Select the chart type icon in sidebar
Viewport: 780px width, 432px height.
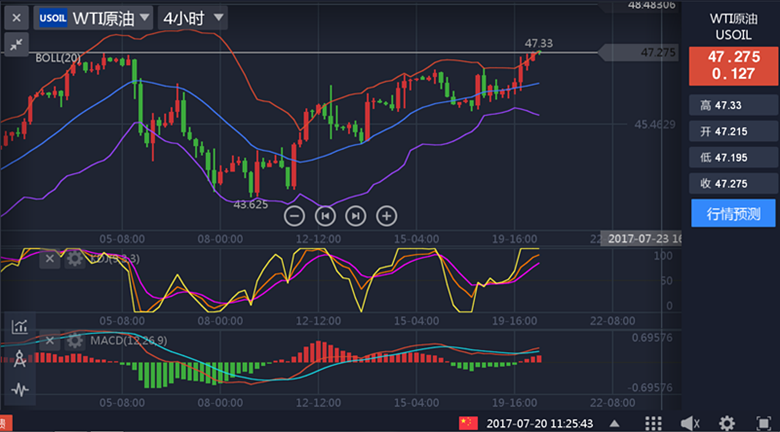click(x=19, y=326)
